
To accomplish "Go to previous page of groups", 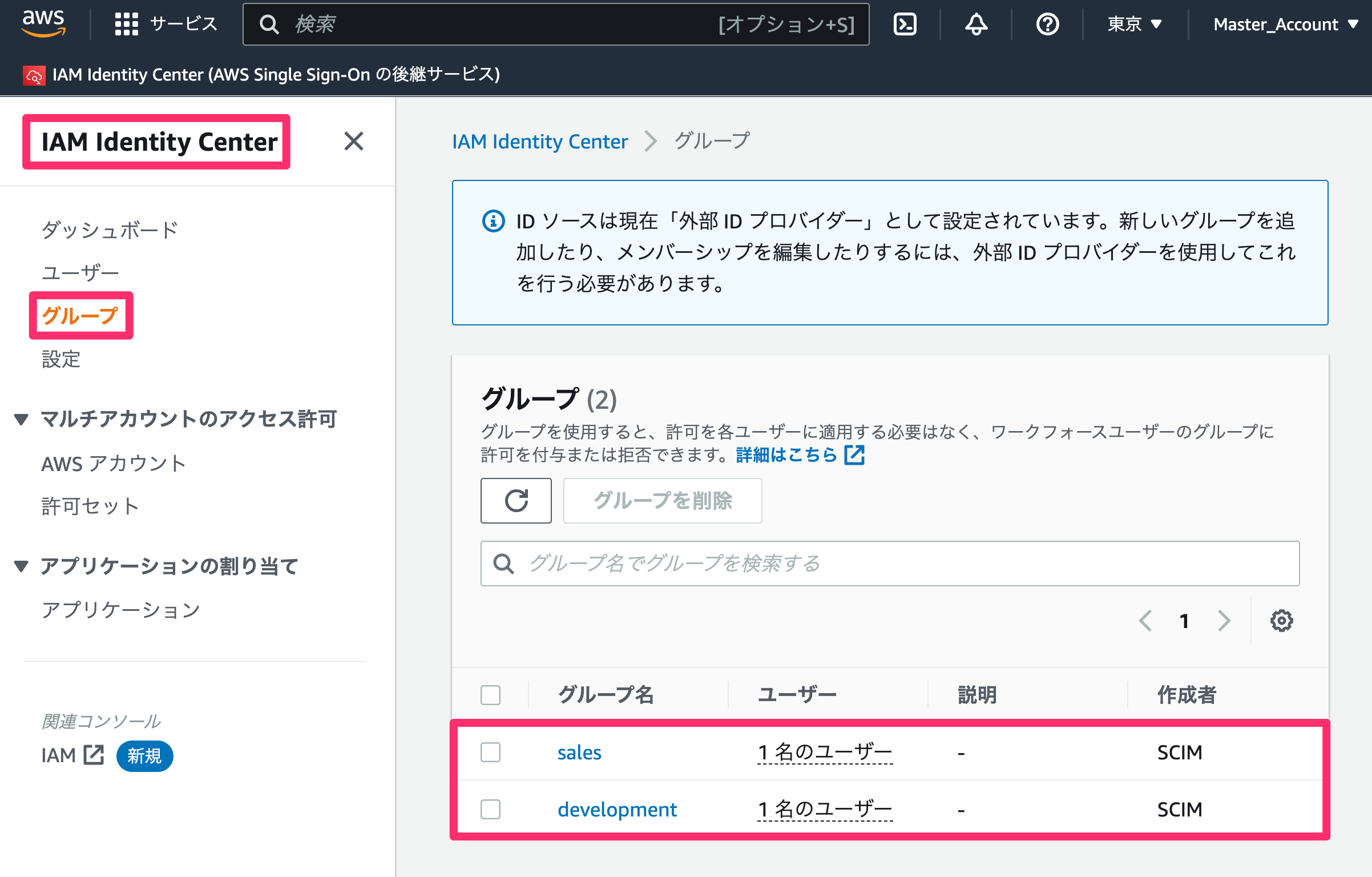I will pyautogui.click(x=1145, y=620).
